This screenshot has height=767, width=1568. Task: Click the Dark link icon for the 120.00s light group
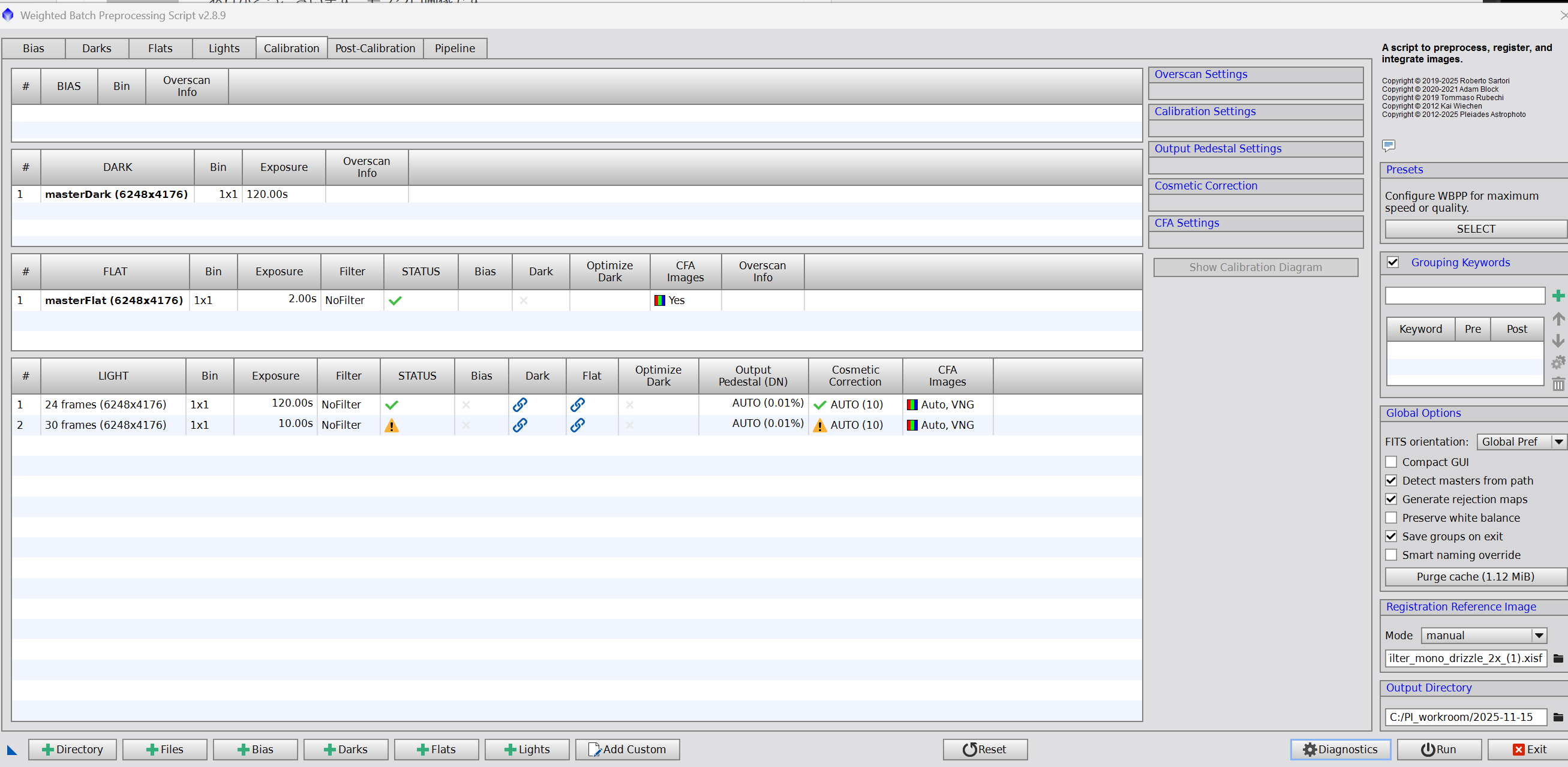[x=520, y=404]
